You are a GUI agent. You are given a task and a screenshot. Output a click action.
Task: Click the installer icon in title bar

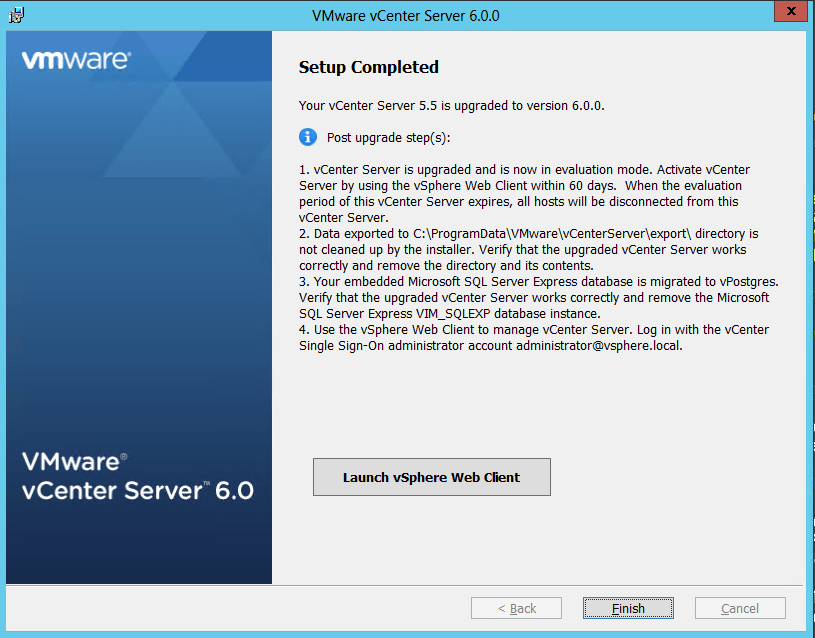pos(16,15)
